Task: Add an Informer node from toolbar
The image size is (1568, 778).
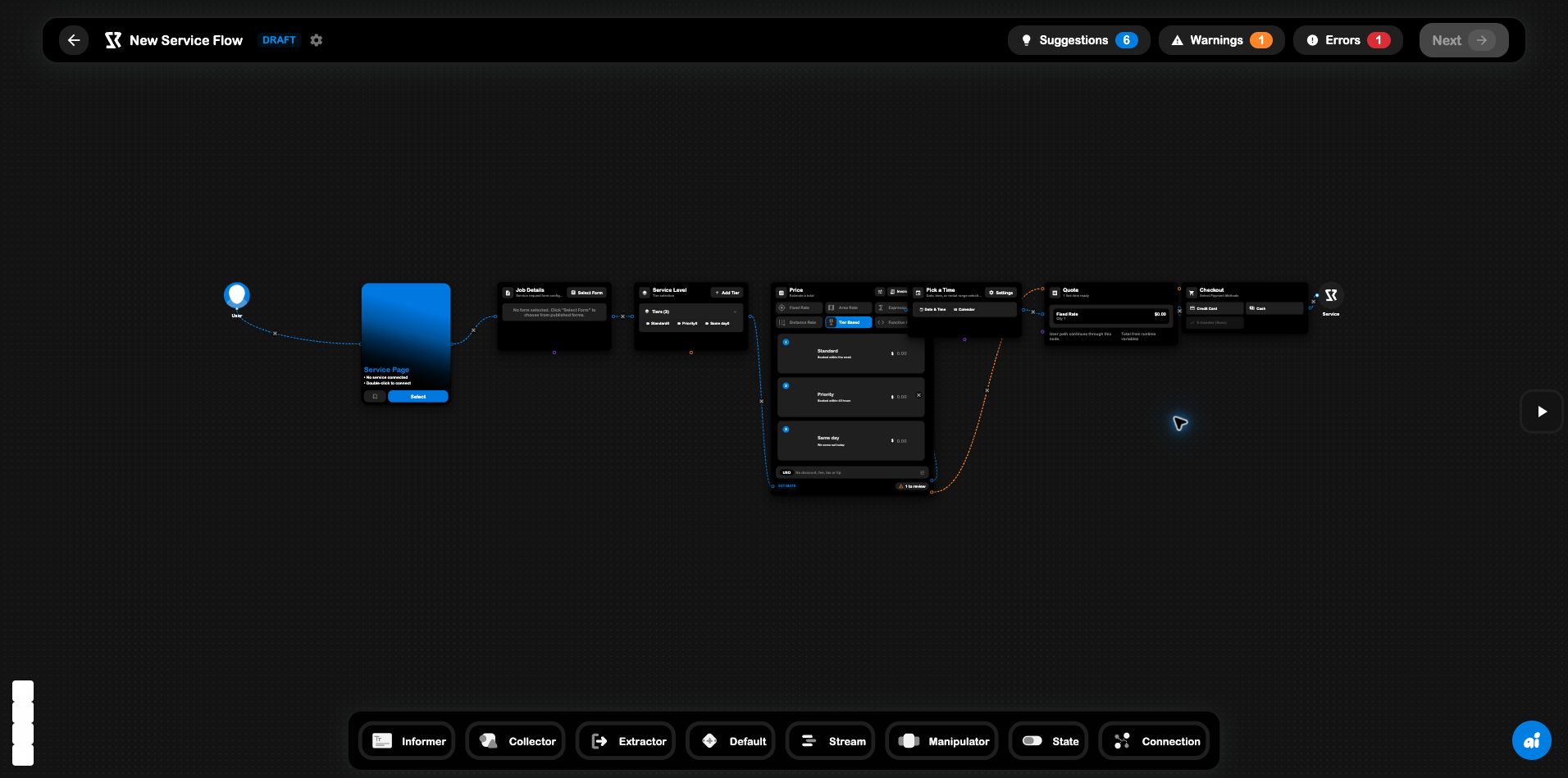Action: [x=408, y=741]
